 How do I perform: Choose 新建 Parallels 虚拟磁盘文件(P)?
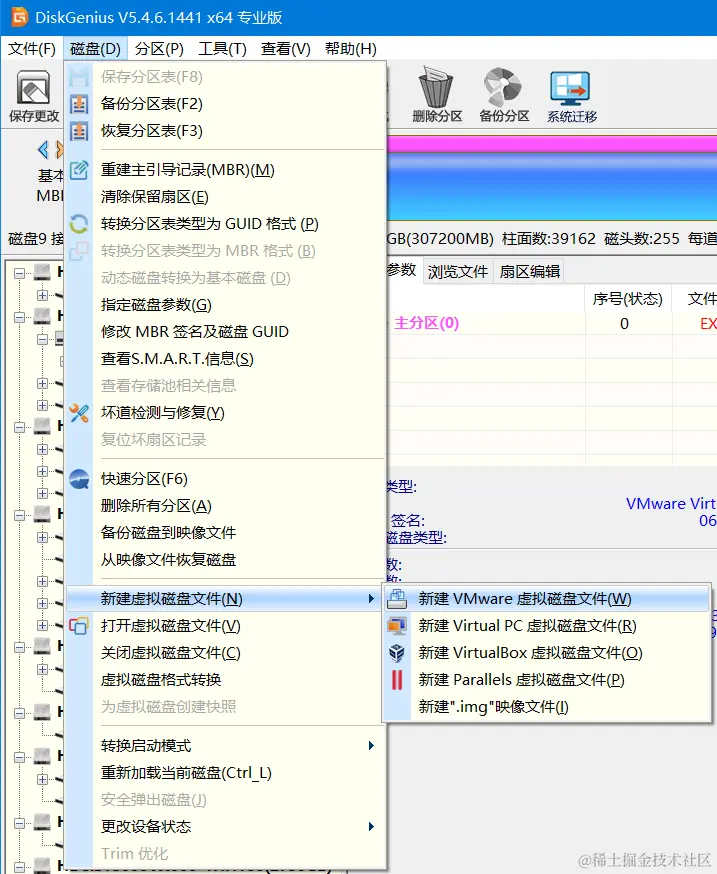pos(547,679)
